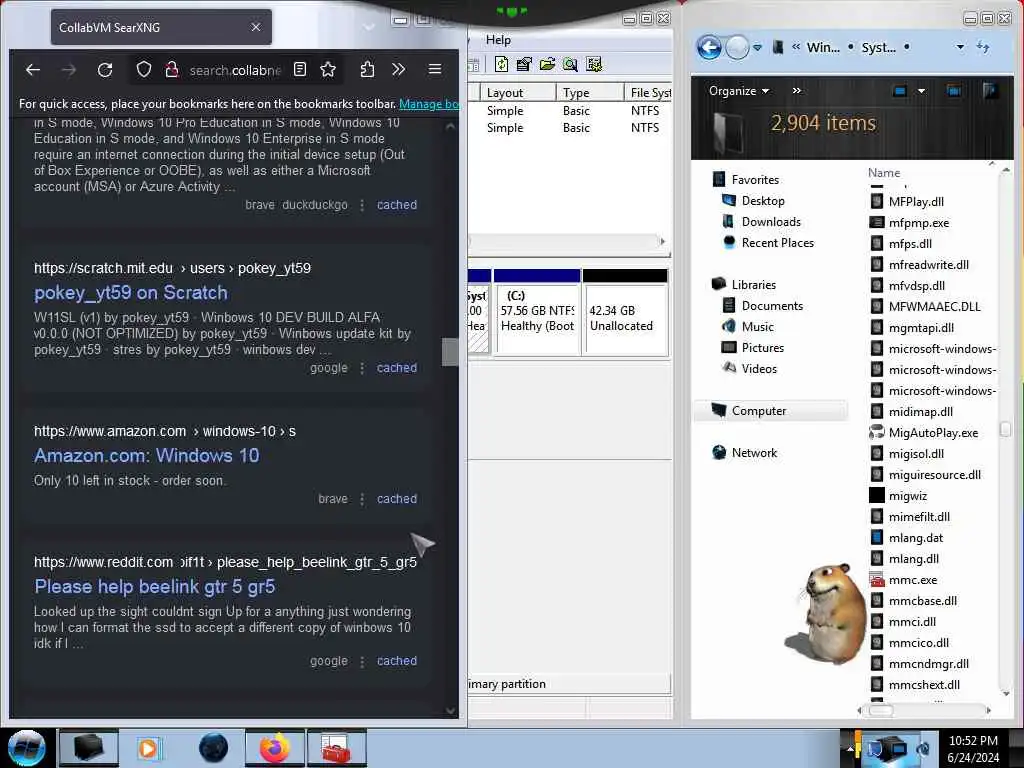The image size is (1024, 768).
Task: Select the mmc.exe file
Action: tap(912, 579)
